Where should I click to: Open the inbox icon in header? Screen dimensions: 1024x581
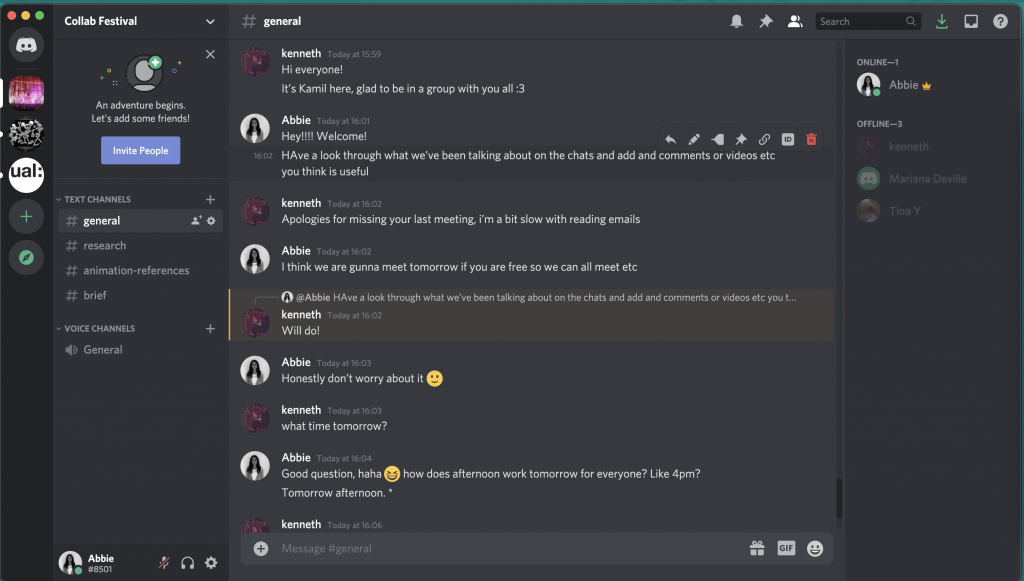(970, 21)
